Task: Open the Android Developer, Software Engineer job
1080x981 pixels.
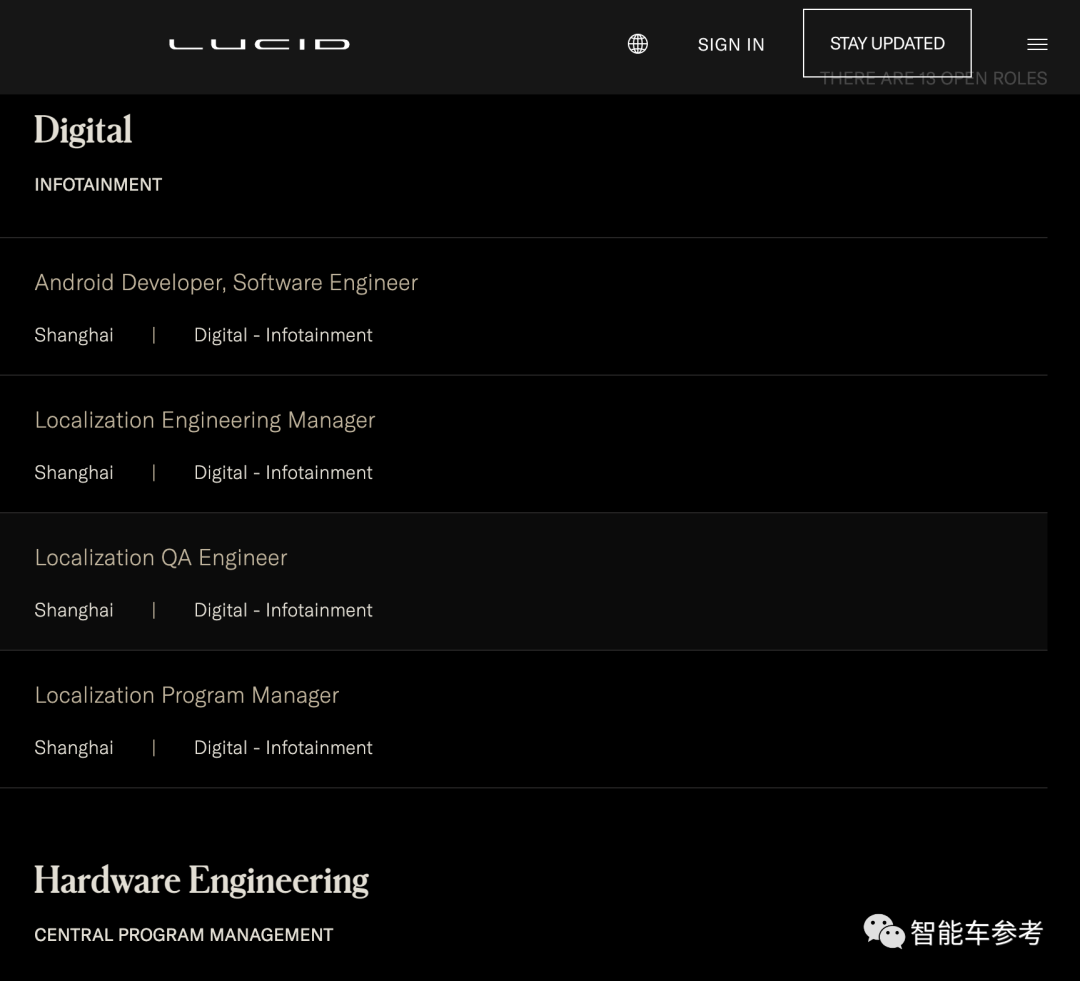Action: coord(226,282)
